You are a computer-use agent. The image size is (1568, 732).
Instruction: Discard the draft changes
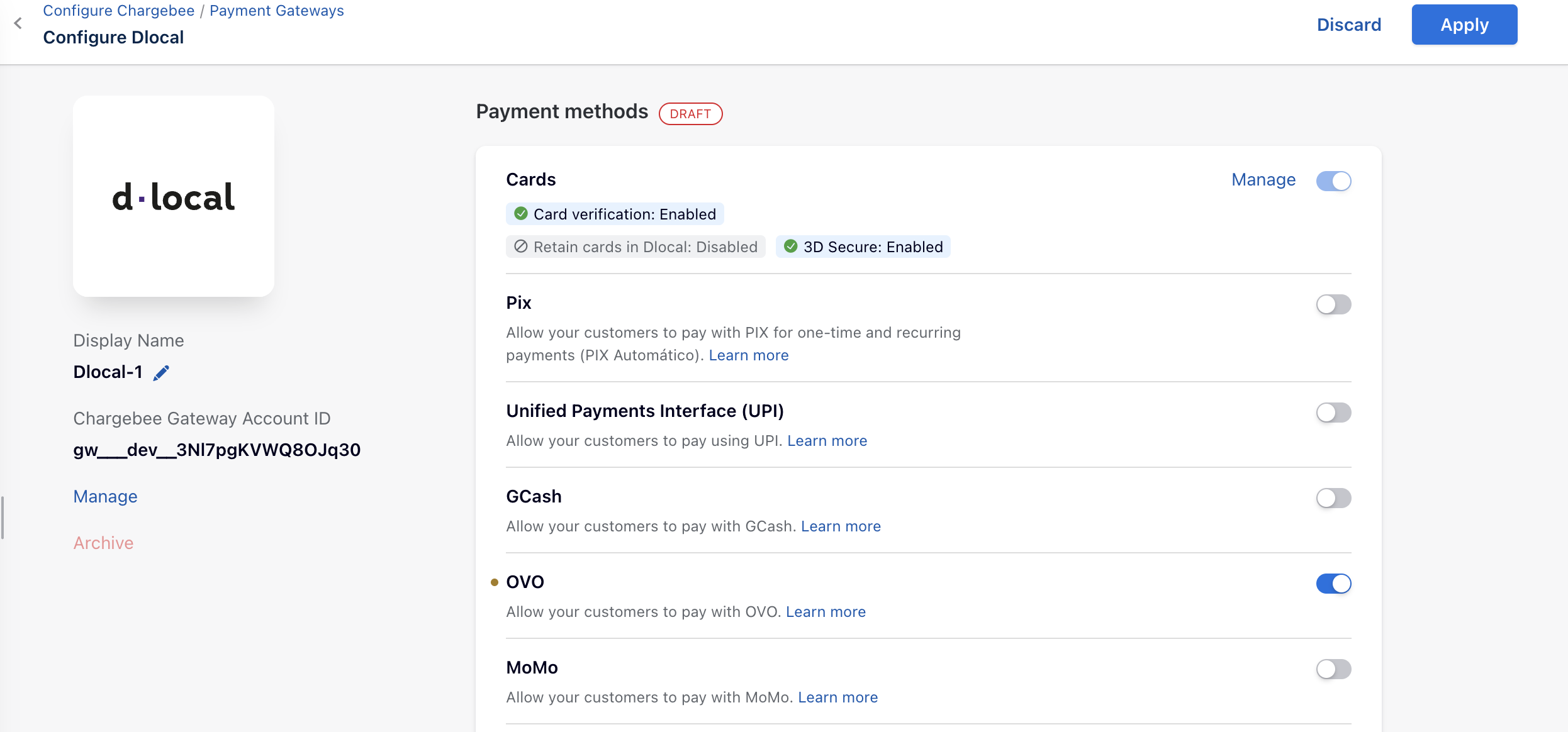(x=1349, y=25)
